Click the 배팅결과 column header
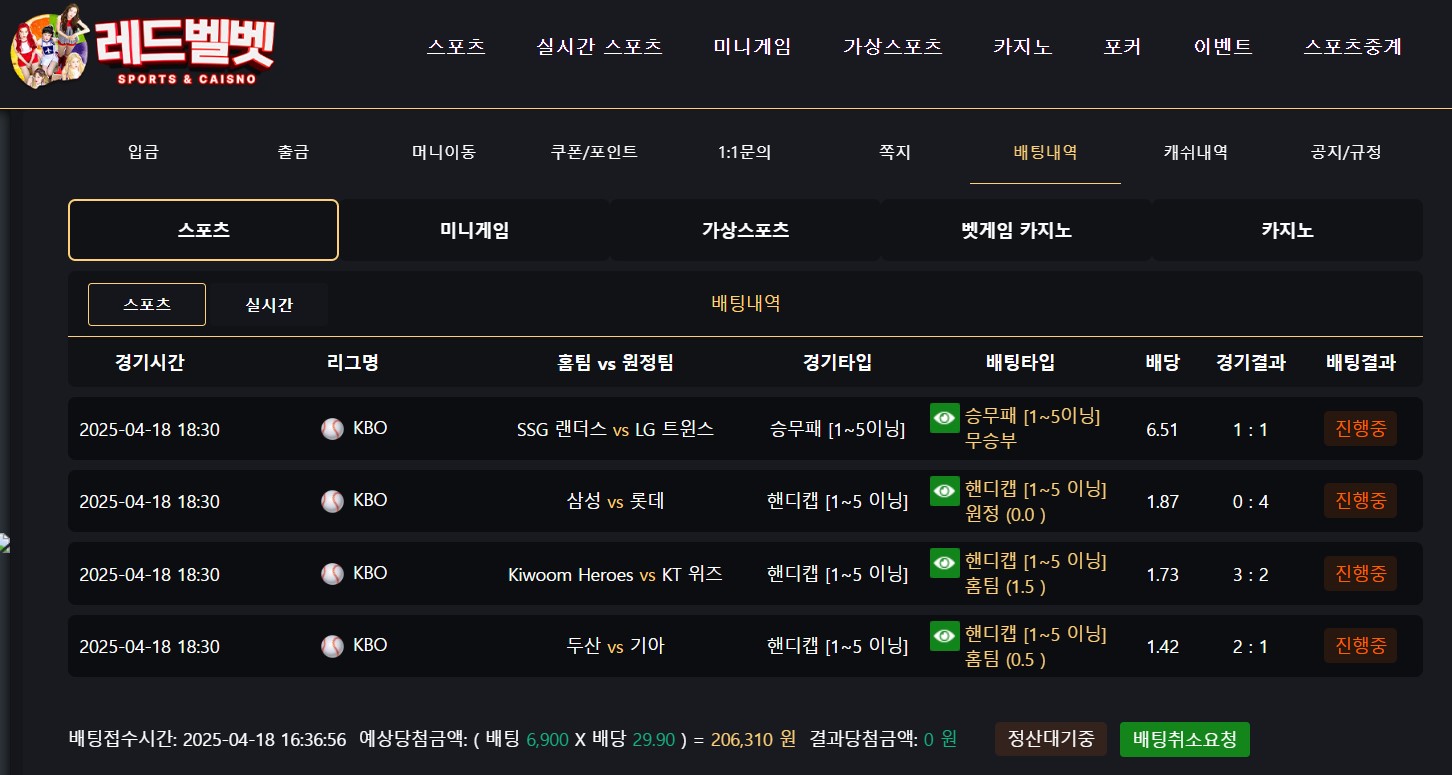 tap(1360, 363)
